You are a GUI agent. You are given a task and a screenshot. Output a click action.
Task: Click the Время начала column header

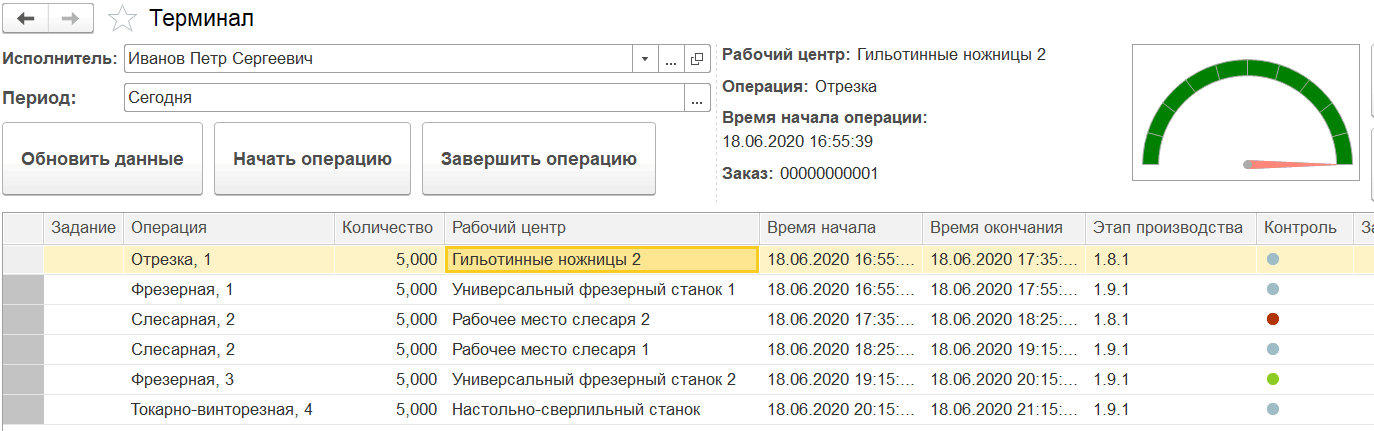pyautogui.click(x=838, y=228)
